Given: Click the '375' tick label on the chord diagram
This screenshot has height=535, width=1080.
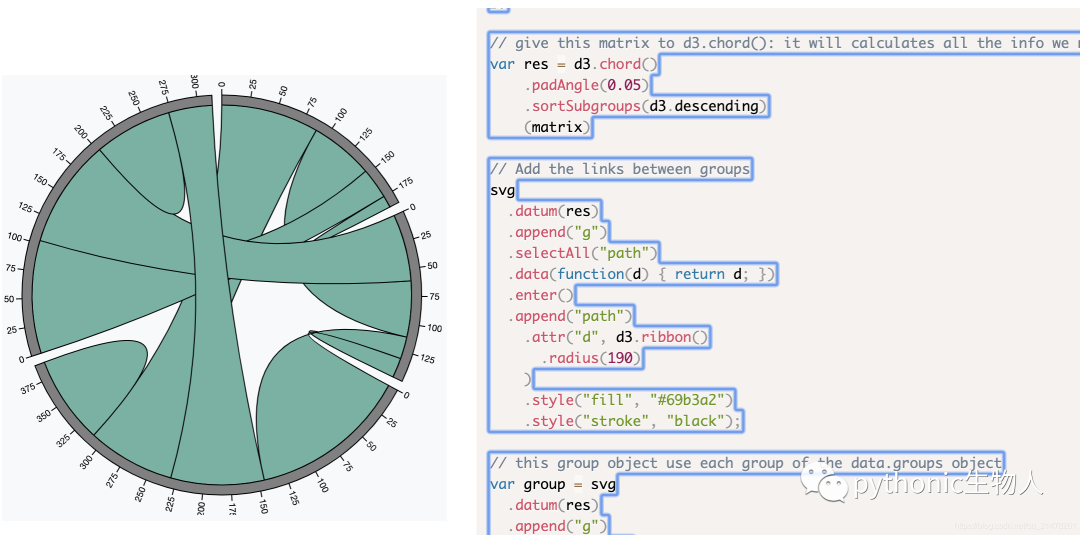Looking at the screenshot, I should 29,387.
